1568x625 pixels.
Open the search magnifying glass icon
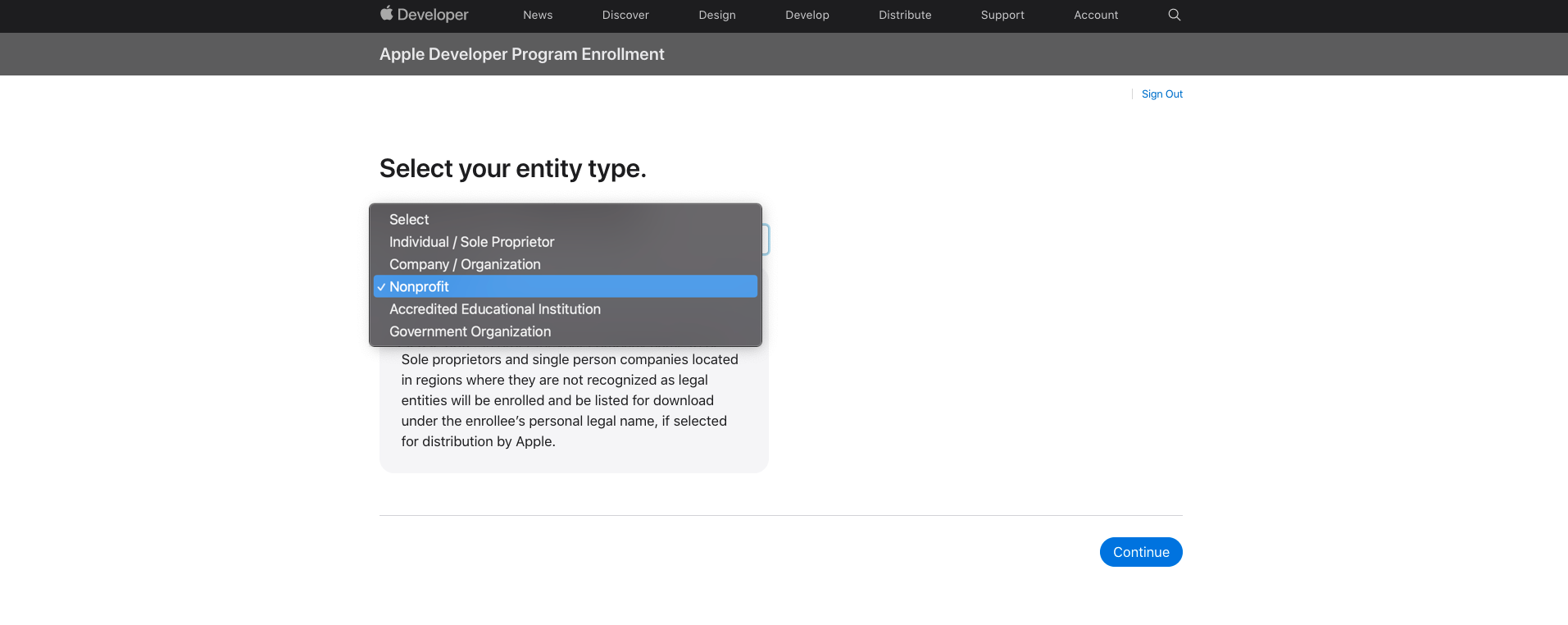[1174, 15]
